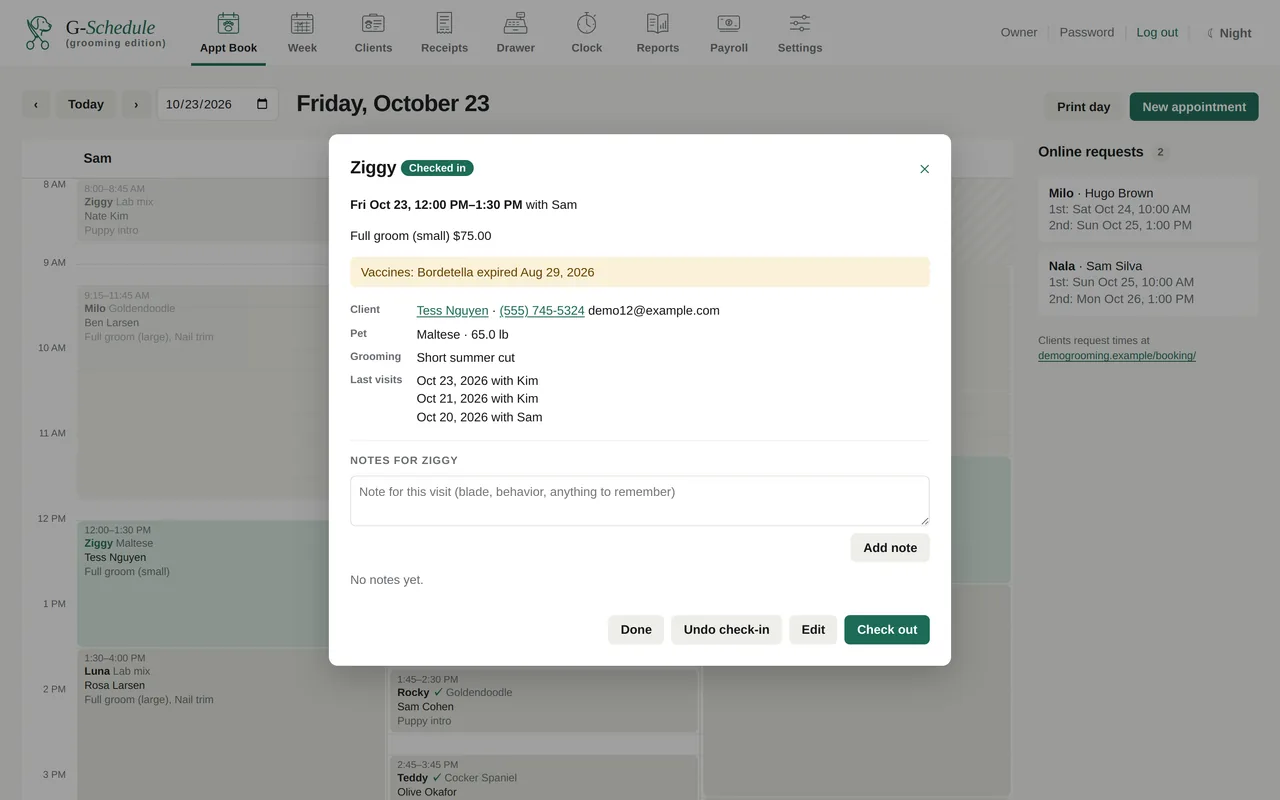Screen dimensions: 1280x800
Task: Click the phone number (555) 745-5324
Action: tap(542, 311)
